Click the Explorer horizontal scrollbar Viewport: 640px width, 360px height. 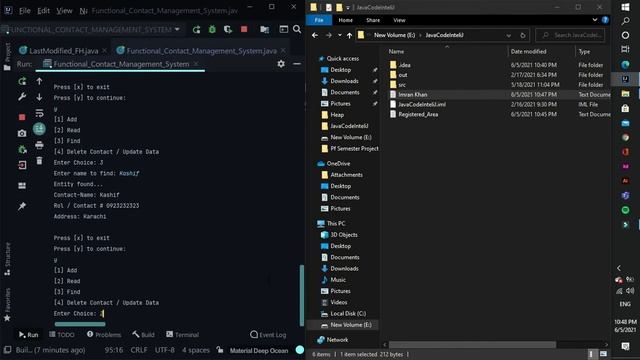pos(472,344)
